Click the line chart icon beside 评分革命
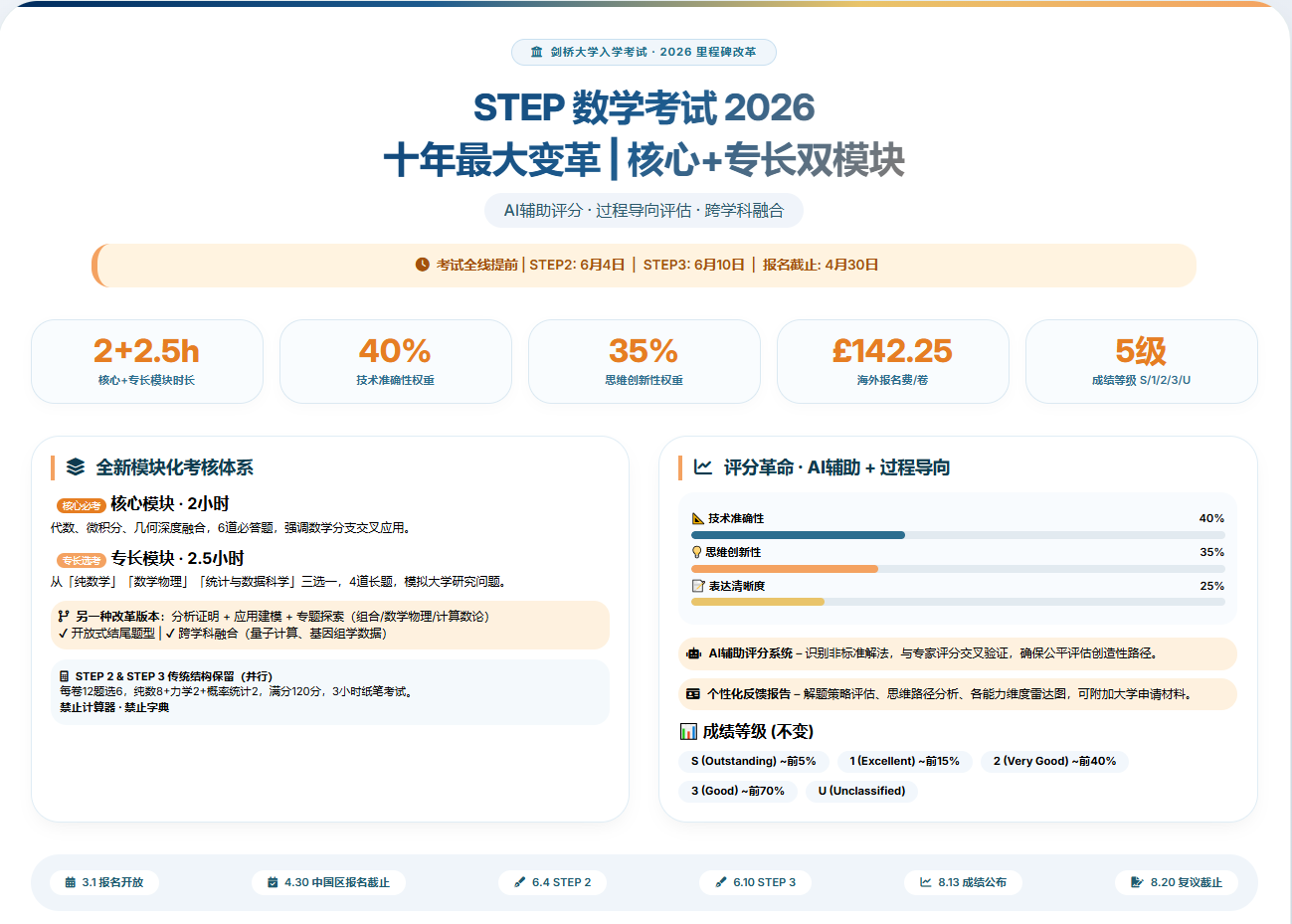 703,466
